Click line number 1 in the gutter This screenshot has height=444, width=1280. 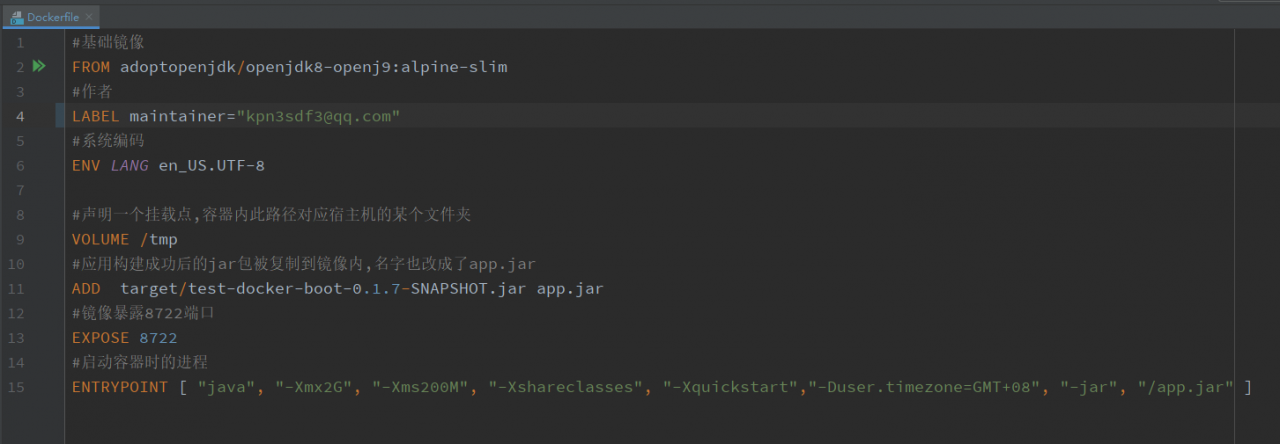click(20, 43)
